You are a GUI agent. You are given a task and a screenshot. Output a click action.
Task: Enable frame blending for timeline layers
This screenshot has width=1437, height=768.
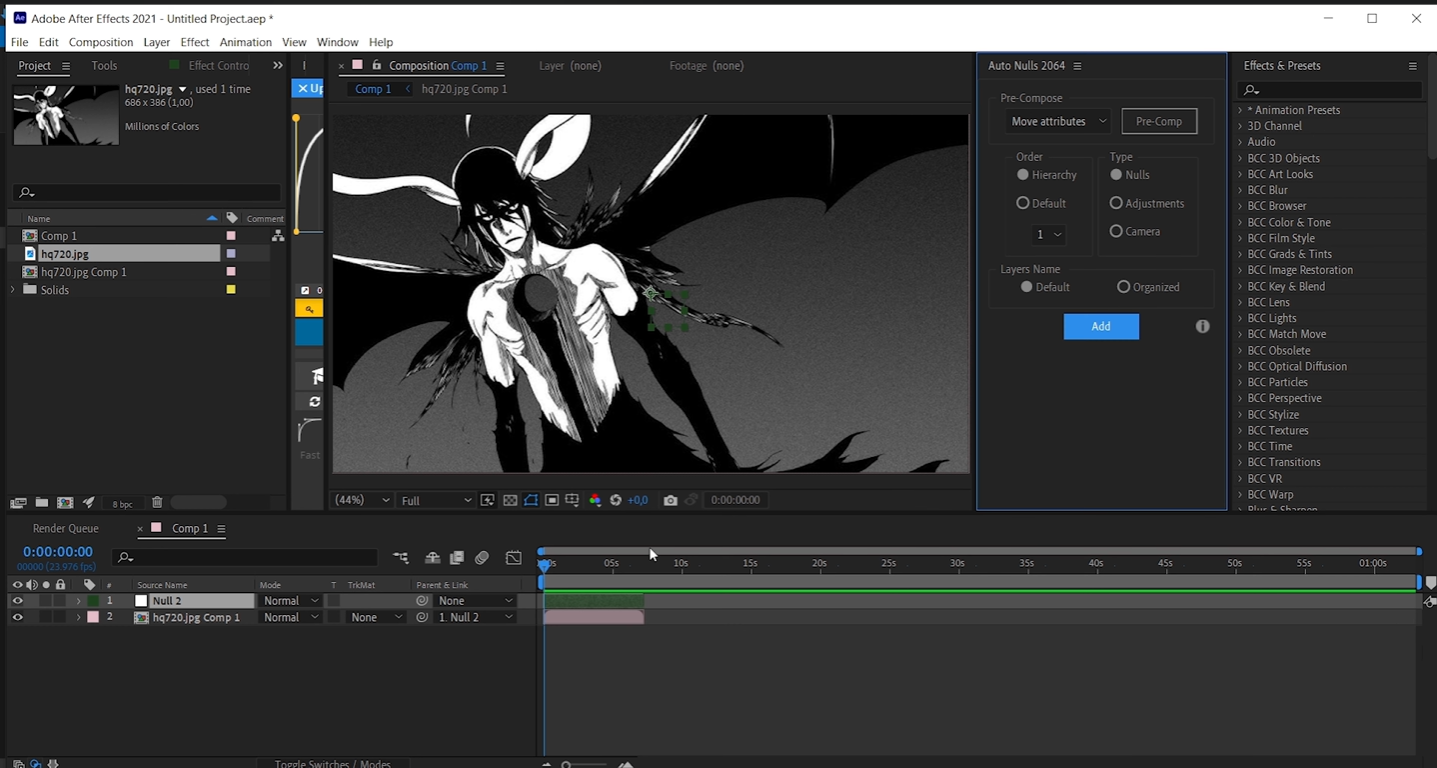(x=457, y=558)
